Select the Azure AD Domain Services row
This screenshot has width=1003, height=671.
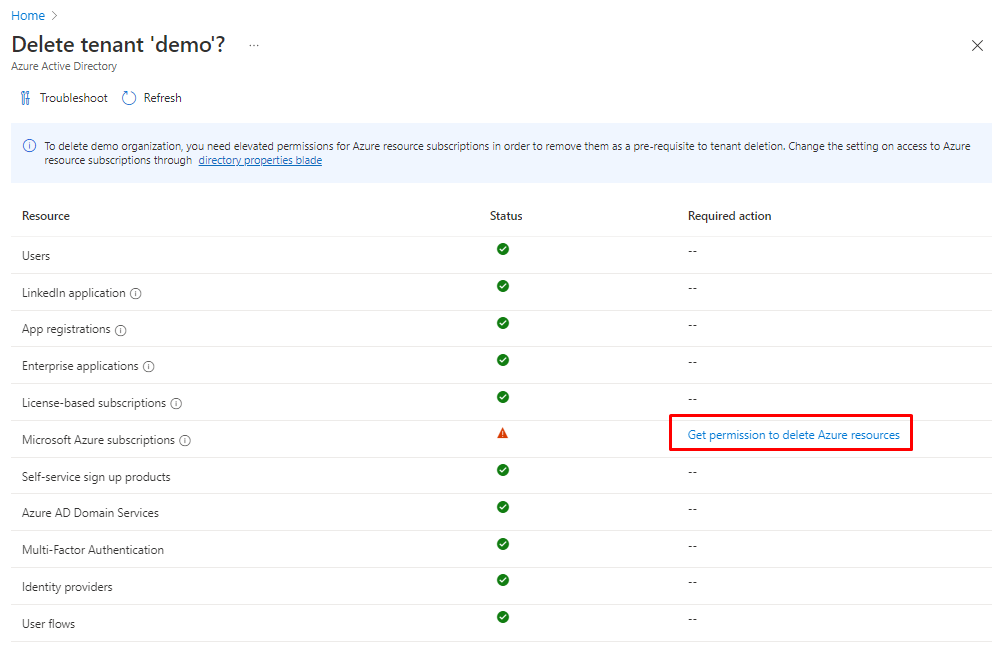(90, 513)
